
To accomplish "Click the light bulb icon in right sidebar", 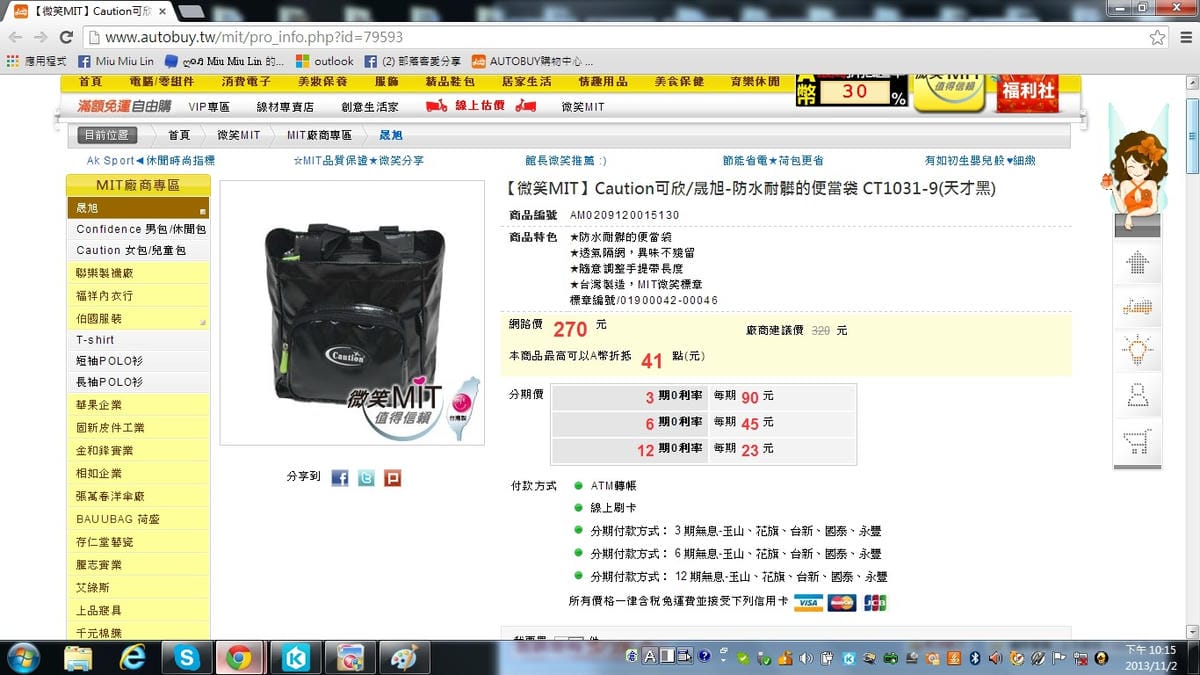I will click(x=1136, y=350).
